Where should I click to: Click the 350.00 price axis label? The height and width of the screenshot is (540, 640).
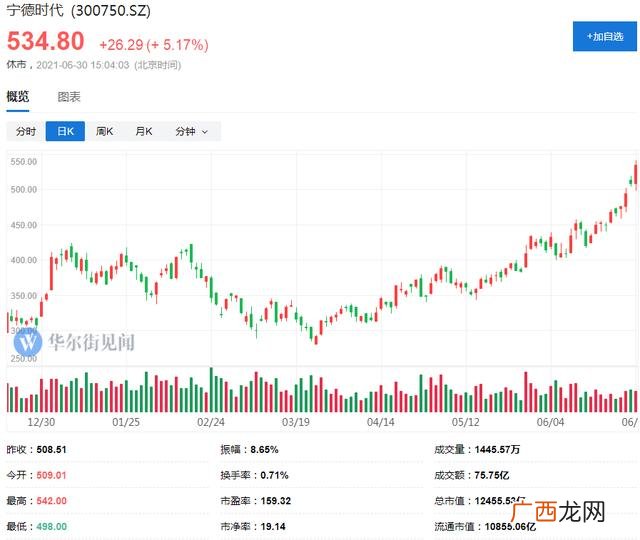point(24,296)
